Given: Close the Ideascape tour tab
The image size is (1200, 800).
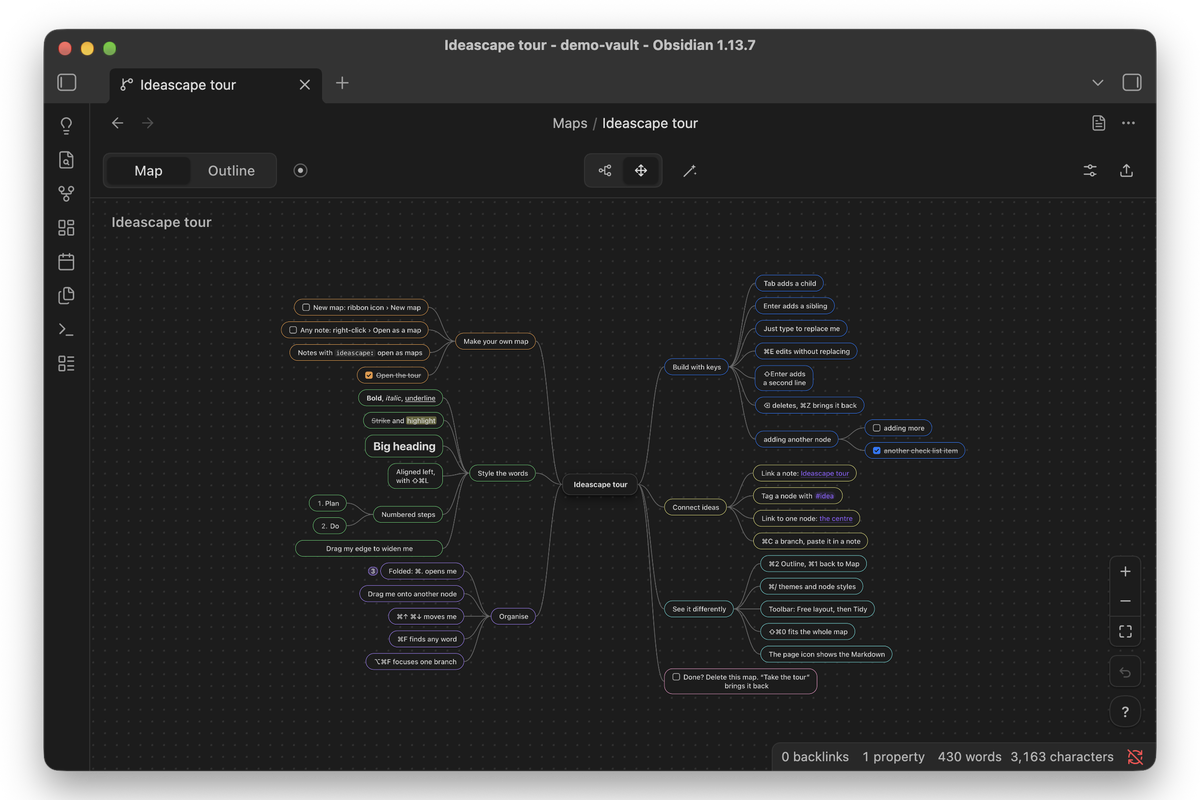Looking at the screenshot, I should (x=305, y=85).
